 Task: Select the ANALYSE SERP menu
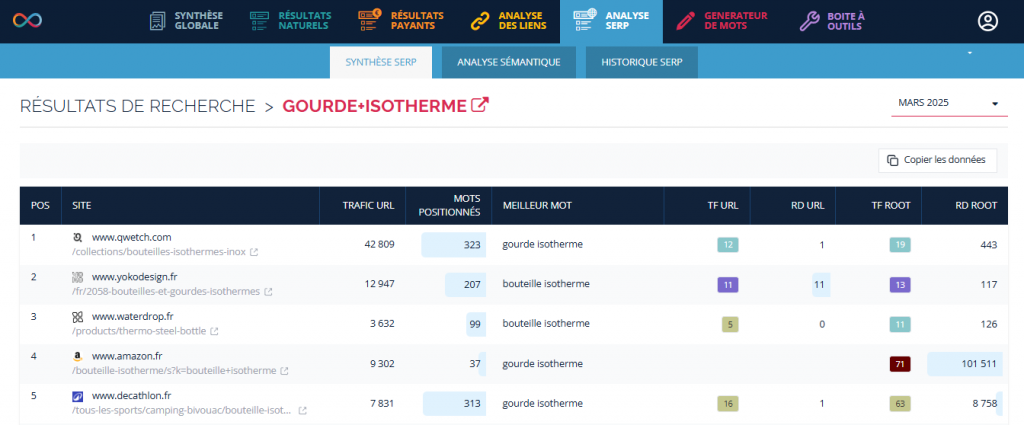(611, 21)
